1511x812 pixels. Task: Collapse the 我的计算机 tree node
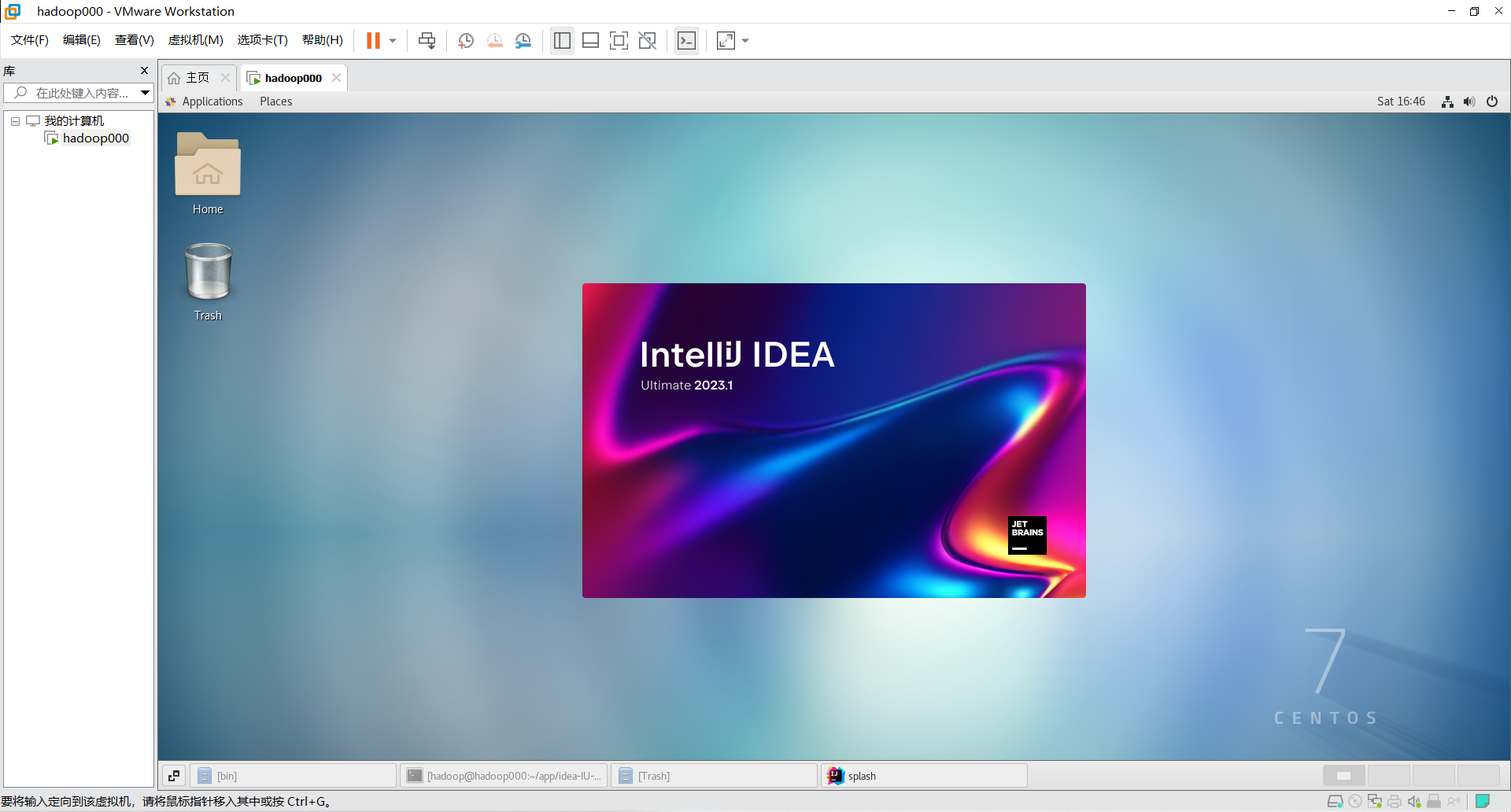(x=15, y=120)
